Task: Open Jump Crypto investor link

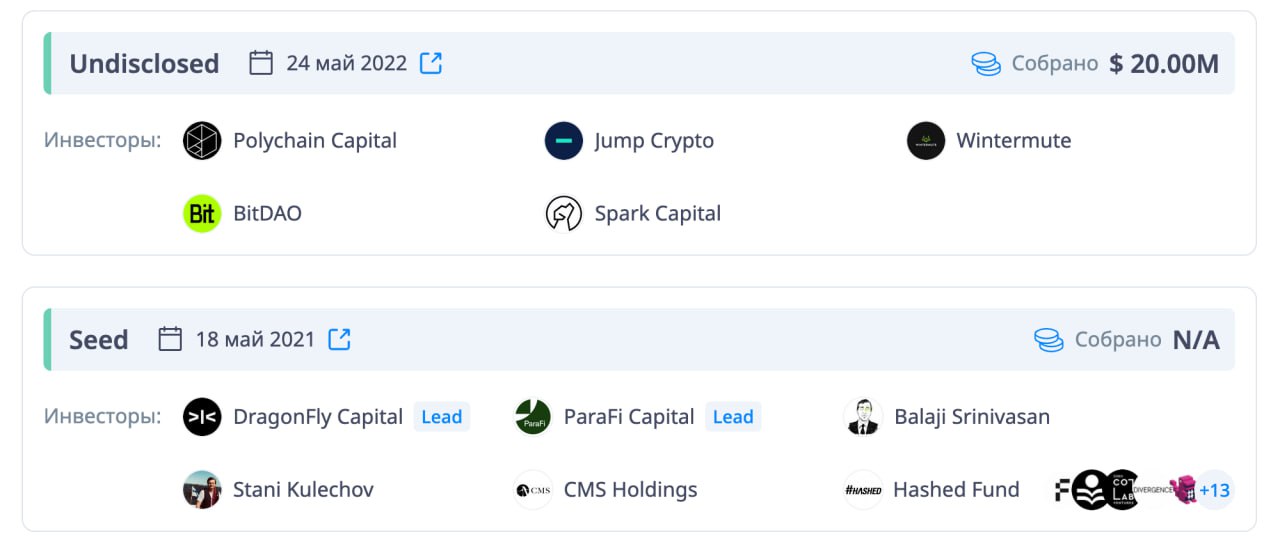Action: coord(654,141)
